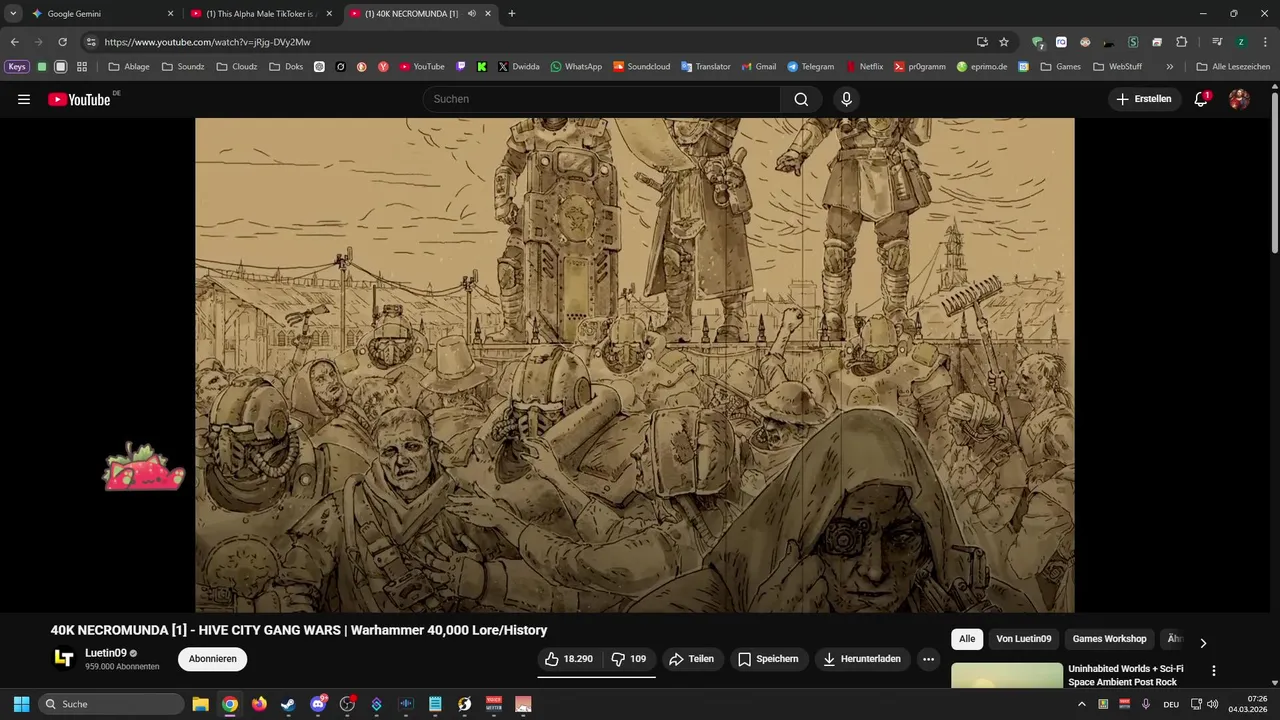Expand the tab search dropdown arrow
The image size is (1280, 720).
[x=13, y=14]
